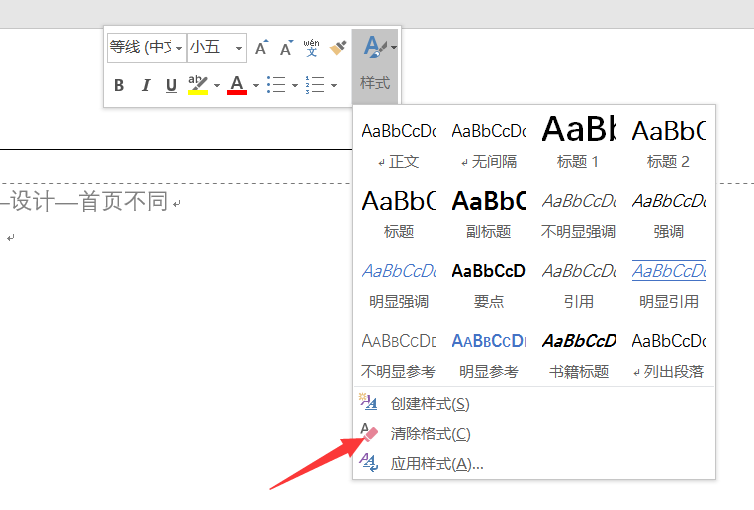Click the create style icon

point(368,402)
